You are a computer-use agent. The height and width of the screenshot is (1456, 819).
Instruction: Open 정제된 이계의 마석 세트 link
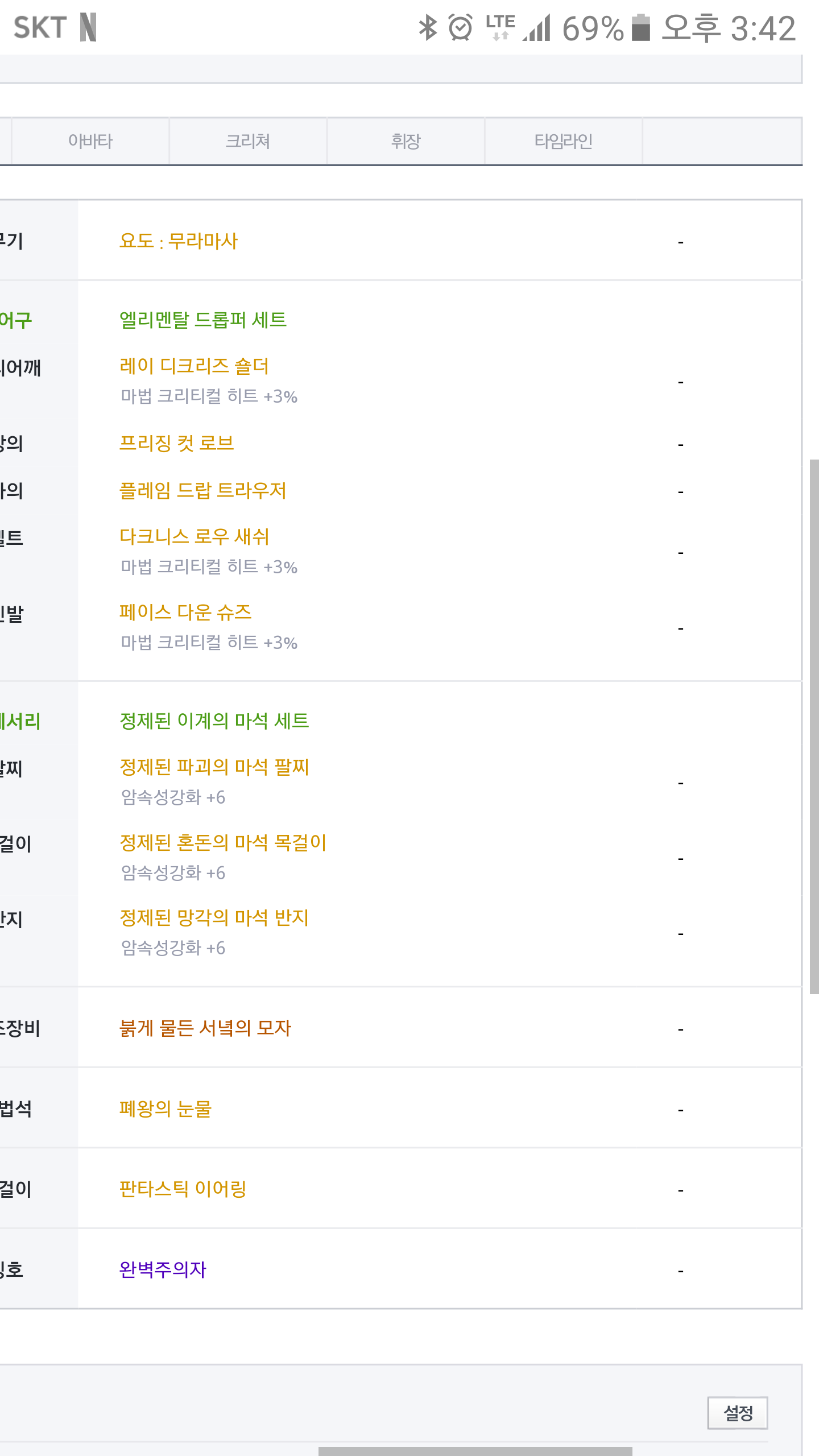214,721
